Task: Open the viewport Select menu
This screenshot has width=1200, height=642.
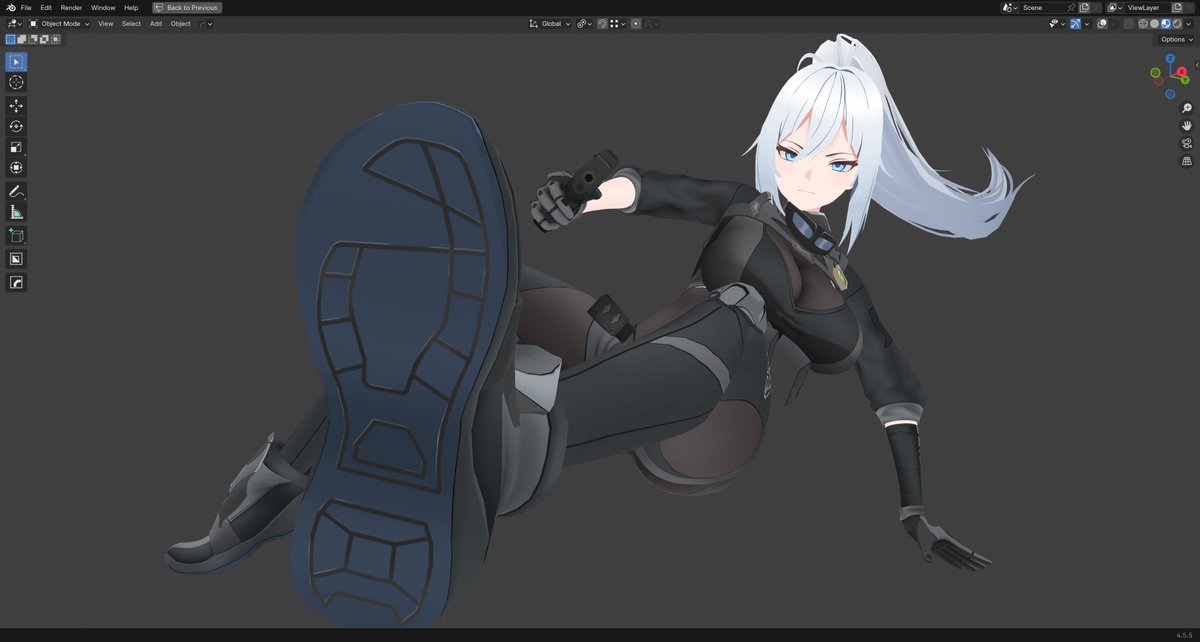Action: coord(131,23)
